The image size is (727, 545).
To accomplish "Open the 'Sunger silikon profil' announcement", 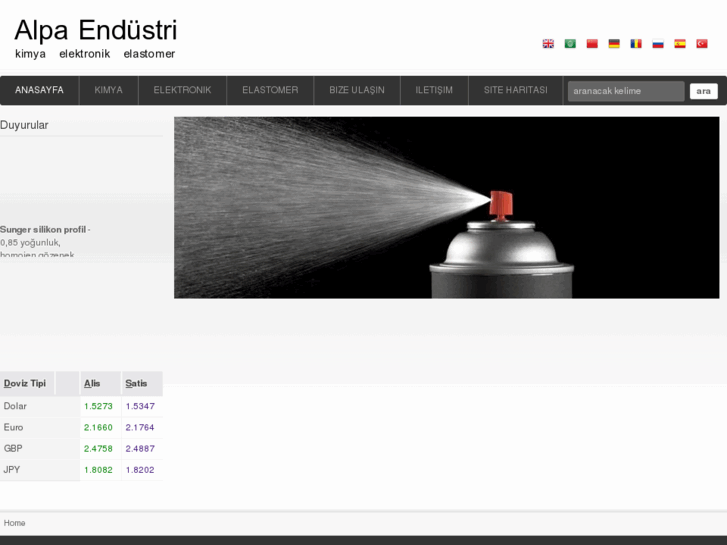I will 45,230.
